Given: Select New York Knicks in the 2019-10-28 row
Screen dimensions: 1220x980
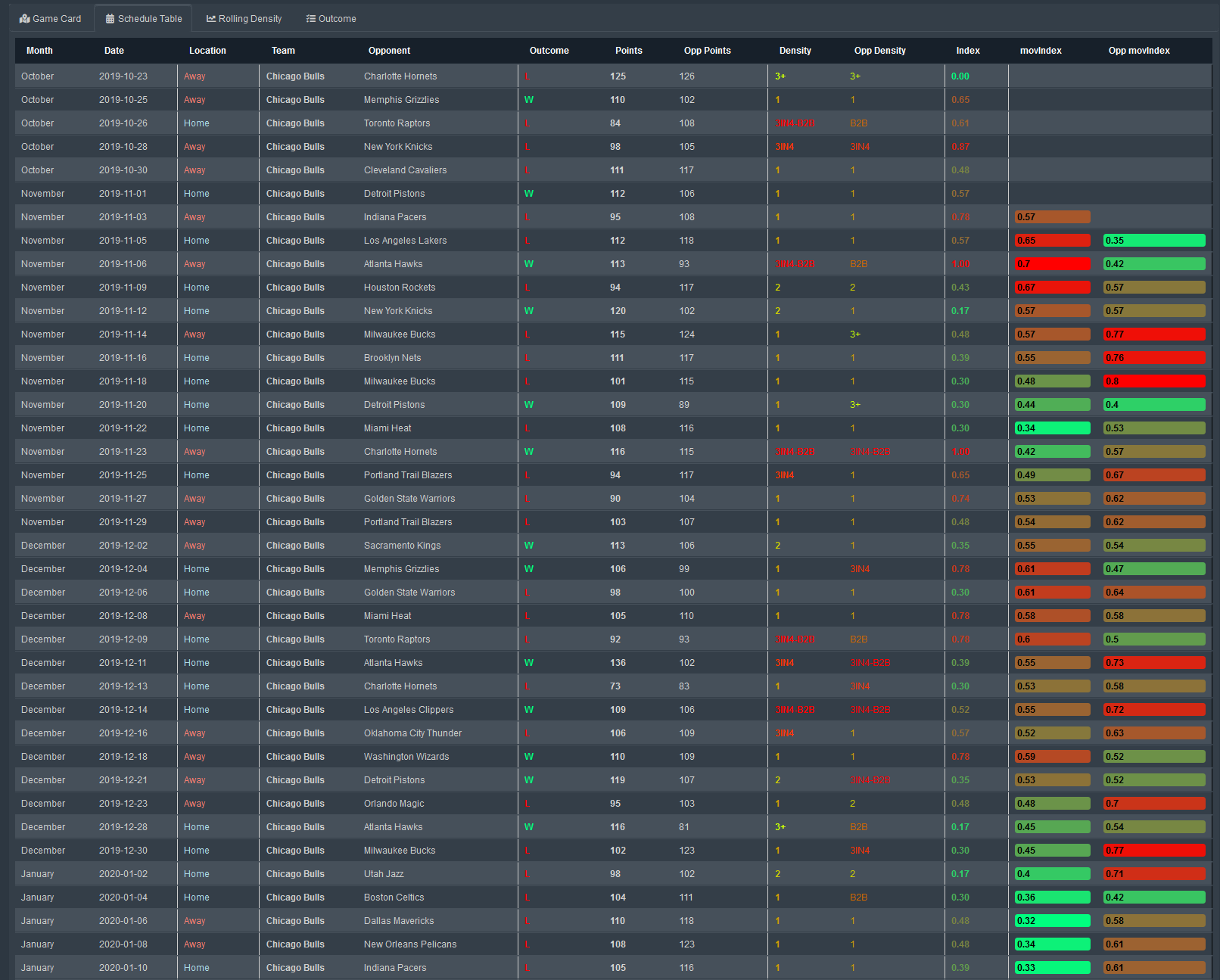Looking at the screenshot, I should 398,147.
